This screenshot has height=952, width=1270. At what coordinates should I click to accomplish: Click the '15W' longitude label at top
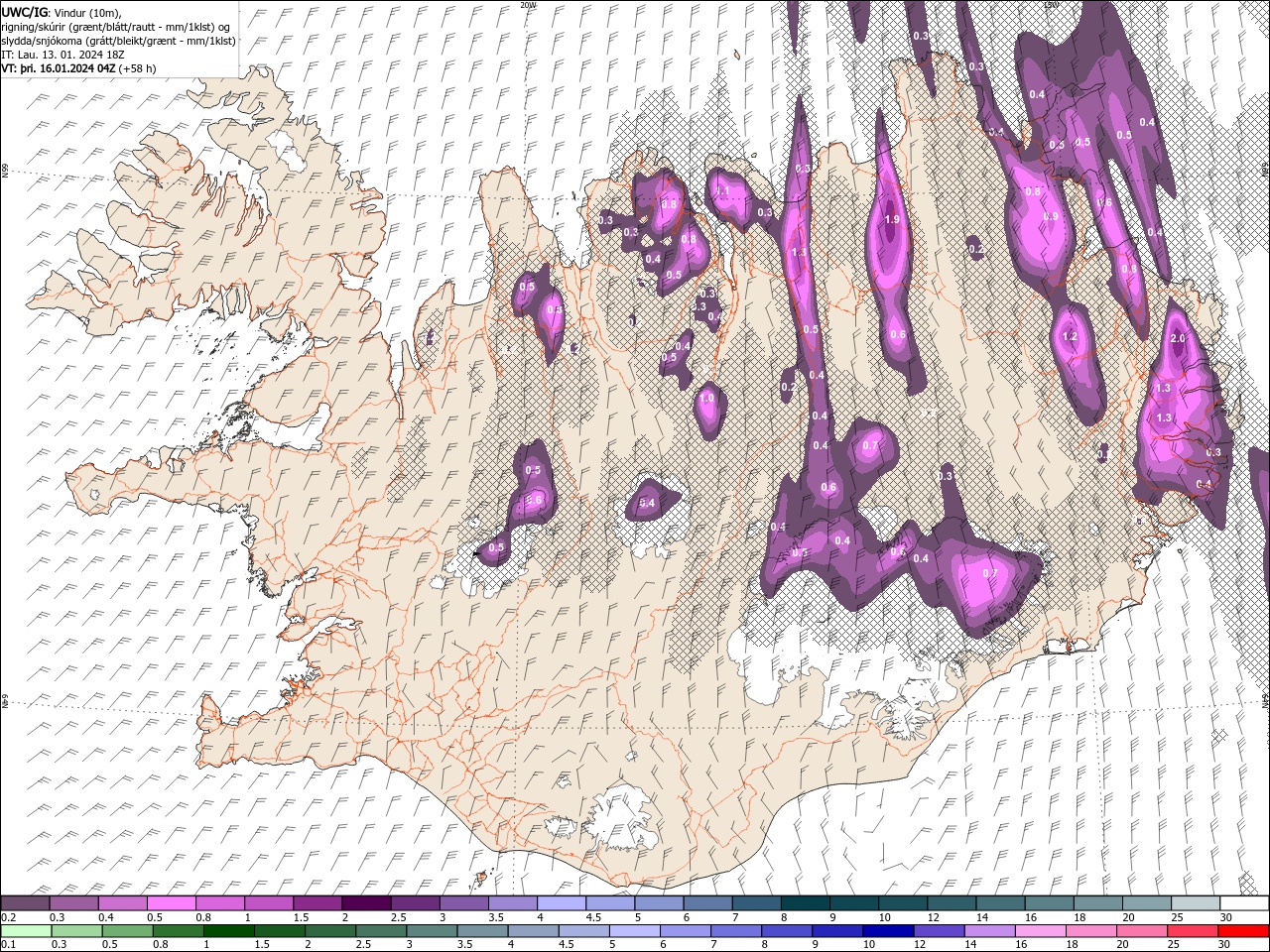[1051, 5]
